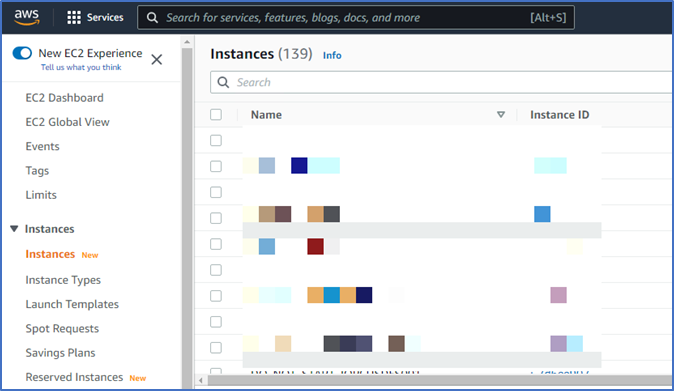Tick the select-all checkbox in table header
Screen dimensions: 674x391
pos(216,115)
